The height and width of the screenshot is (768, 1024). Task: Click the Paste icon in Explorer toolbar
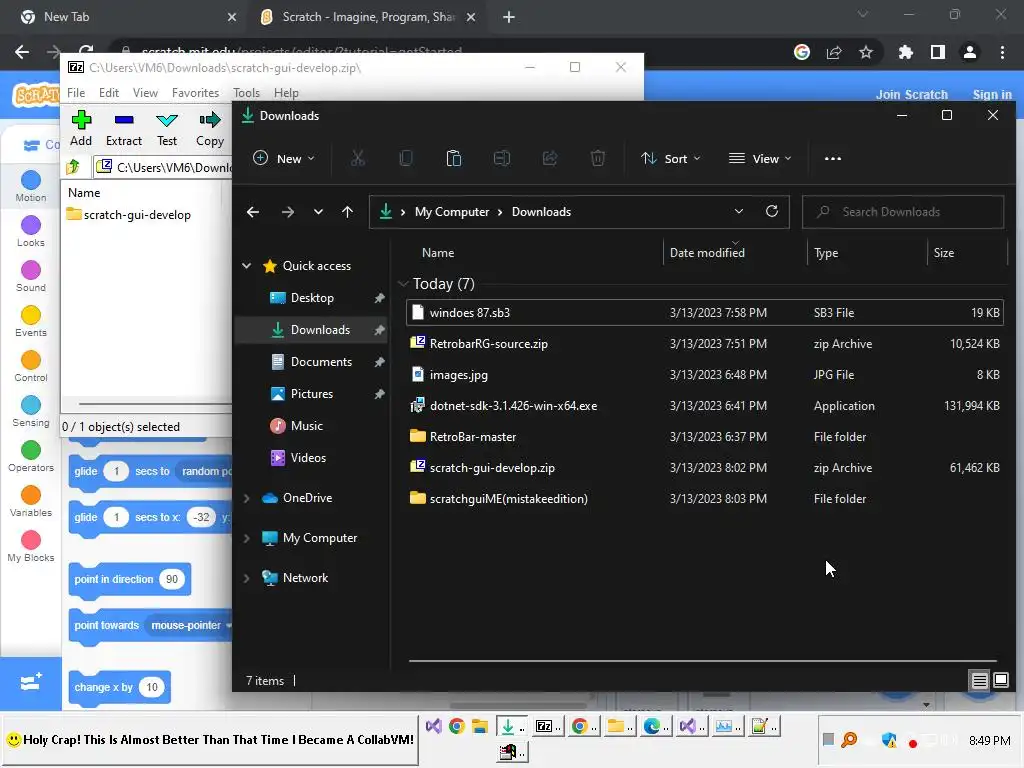[x=454, y=158]
